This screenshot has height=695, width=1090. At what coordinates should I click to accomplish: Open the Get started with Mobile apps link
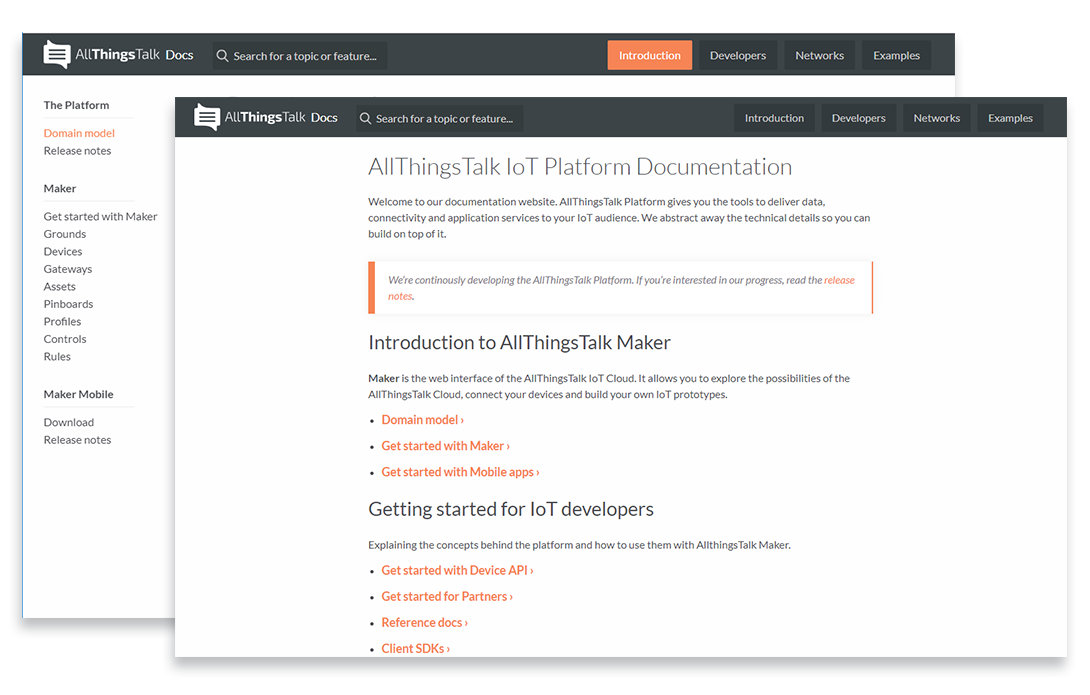tap(459, 471)
